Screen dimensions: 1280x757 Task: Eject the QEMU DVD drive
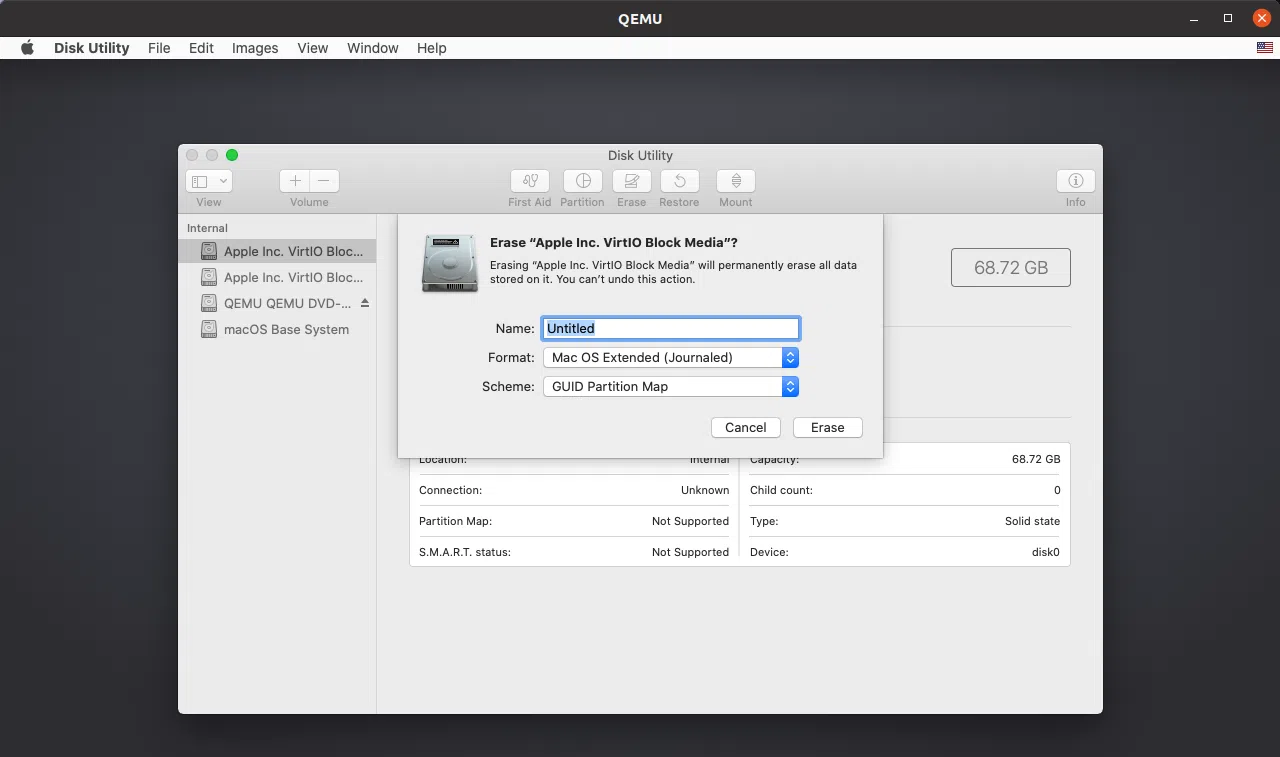coord(365,303)
